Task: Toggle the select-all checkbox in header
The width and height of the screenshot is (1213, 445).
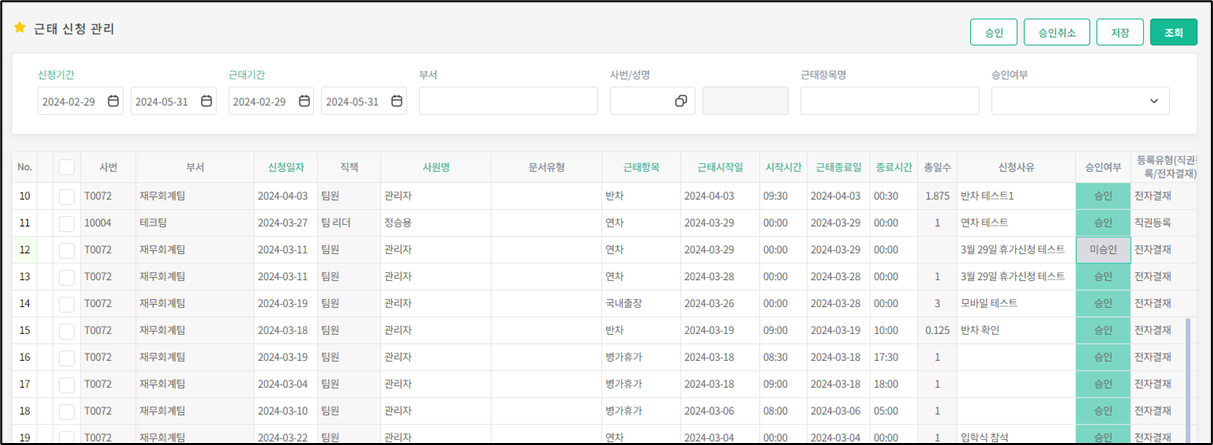Action: click(66, 167)
